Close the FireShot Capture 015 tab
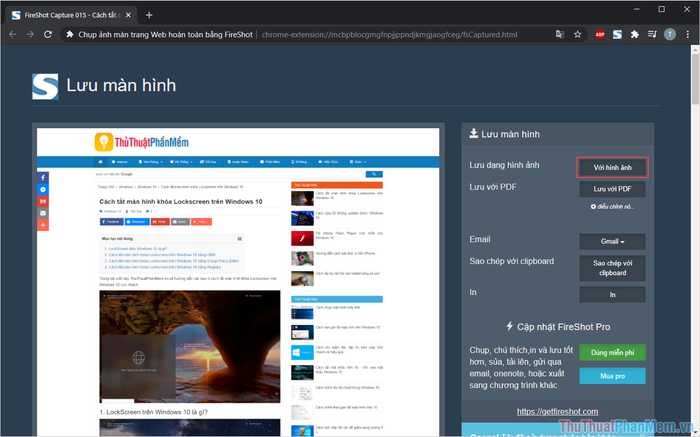Screen dimensions: 700x437 [x=128, y=15]
